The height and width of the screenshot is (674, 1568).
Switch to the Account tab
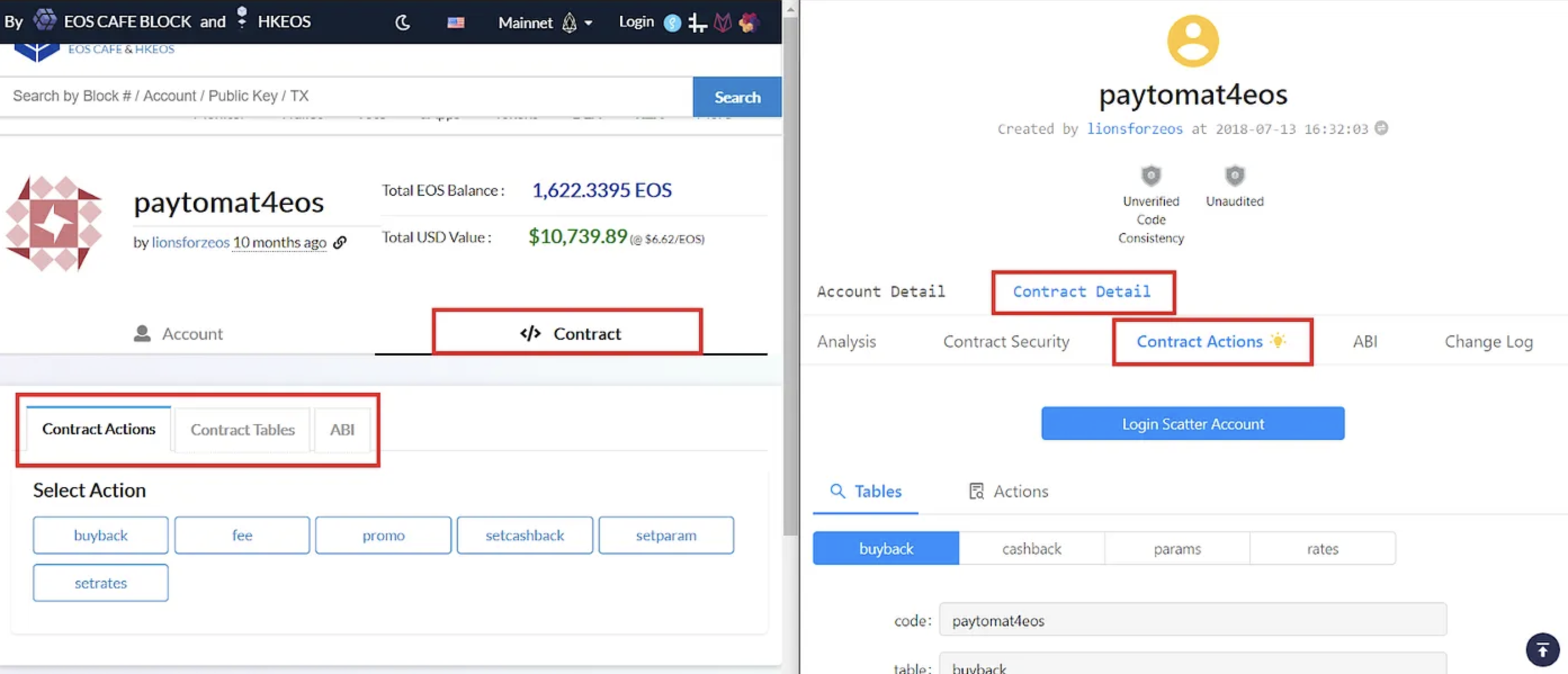pyautogui.click(x=178, y=334)
